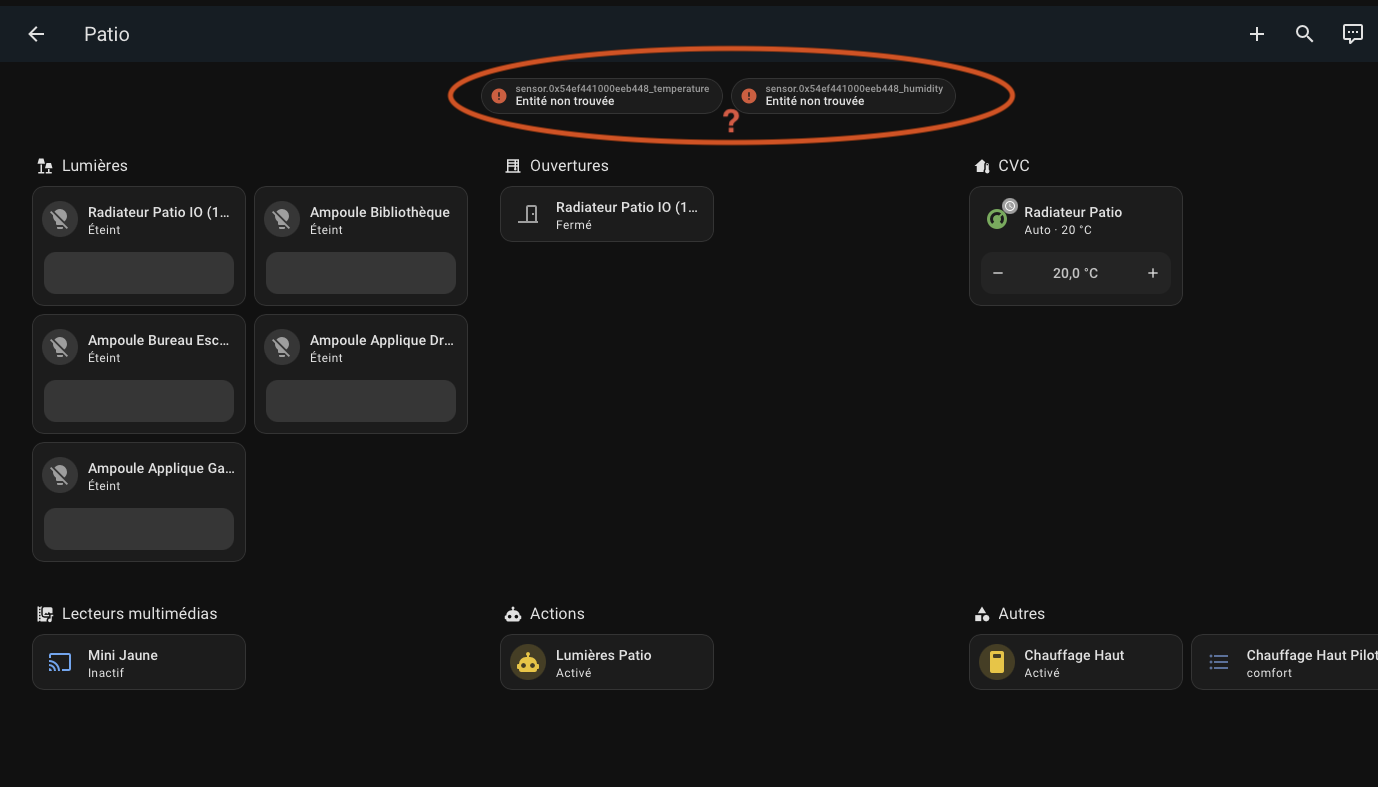Toggle Ampoule Bureau Escalier light icon
This screenshot has height=787, width=1378.
click(x=60, y=348)
